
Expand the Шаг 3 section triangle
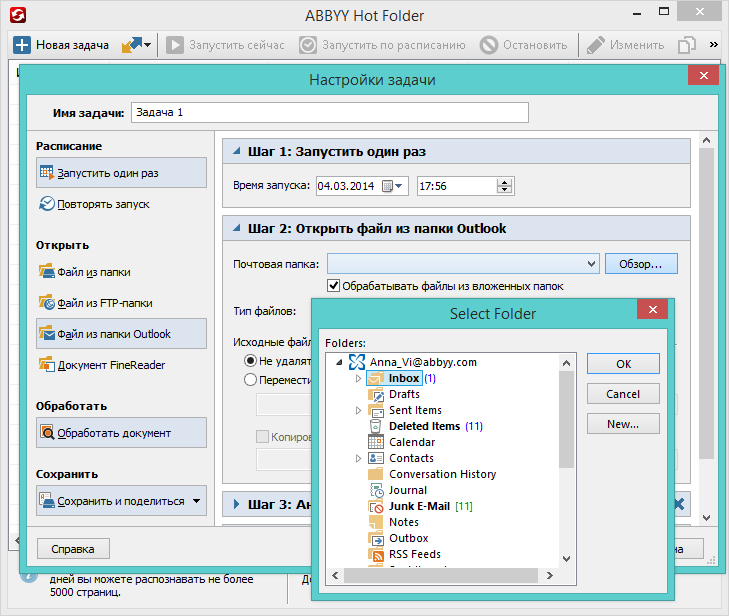(237, 504)
